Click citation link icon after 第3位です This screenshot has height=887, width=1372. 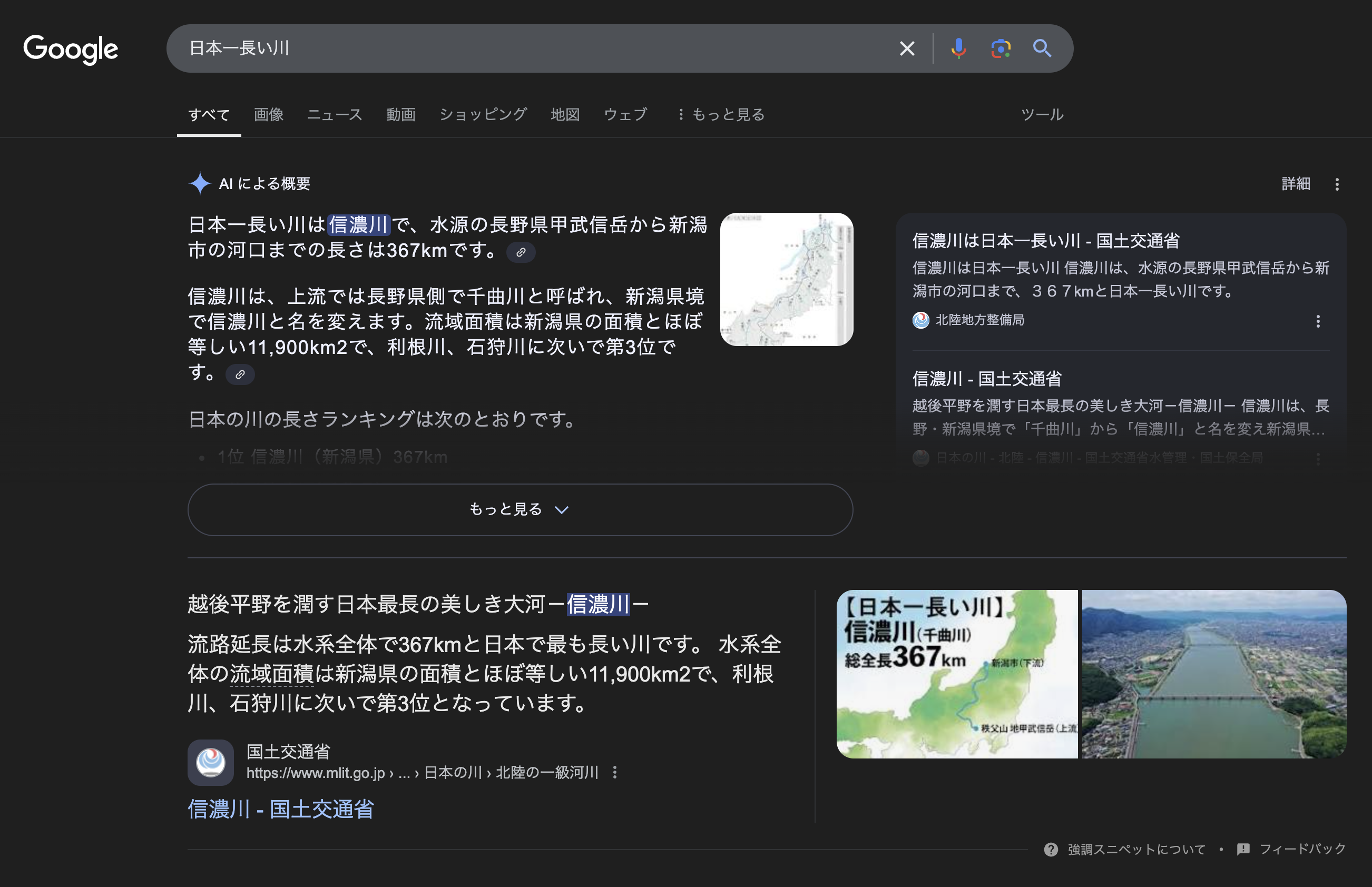click(240, 374)
